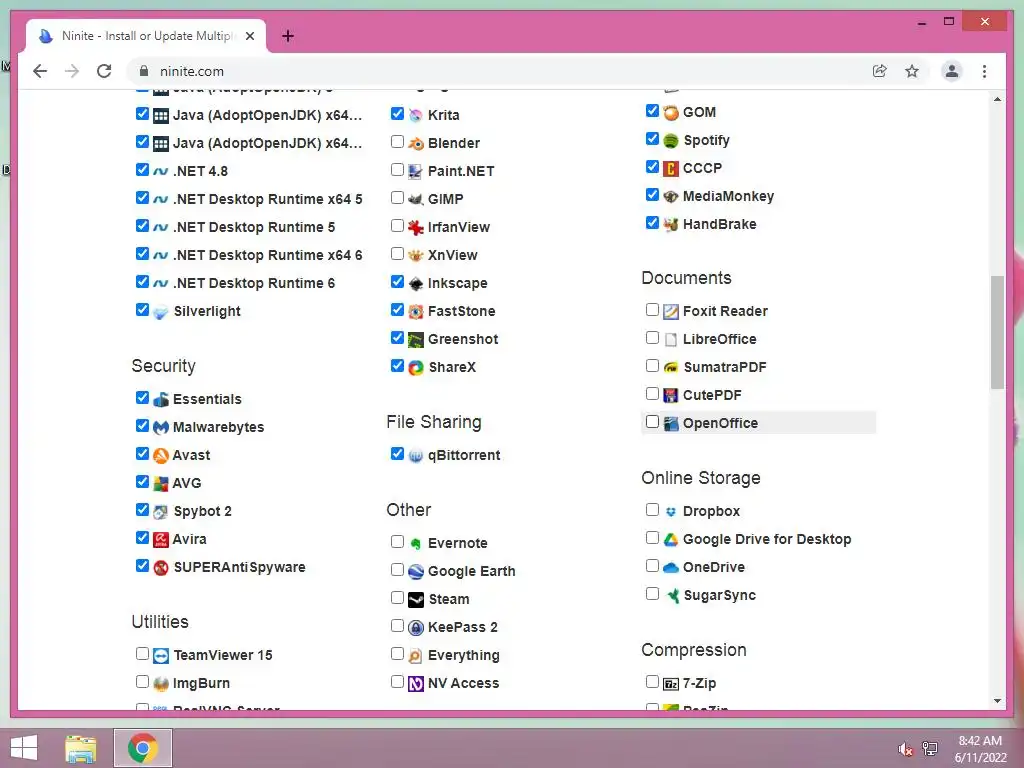Uncheck the Krita checkbox
The width and height of the screenshot is (1024, 768).
[397, 113]
